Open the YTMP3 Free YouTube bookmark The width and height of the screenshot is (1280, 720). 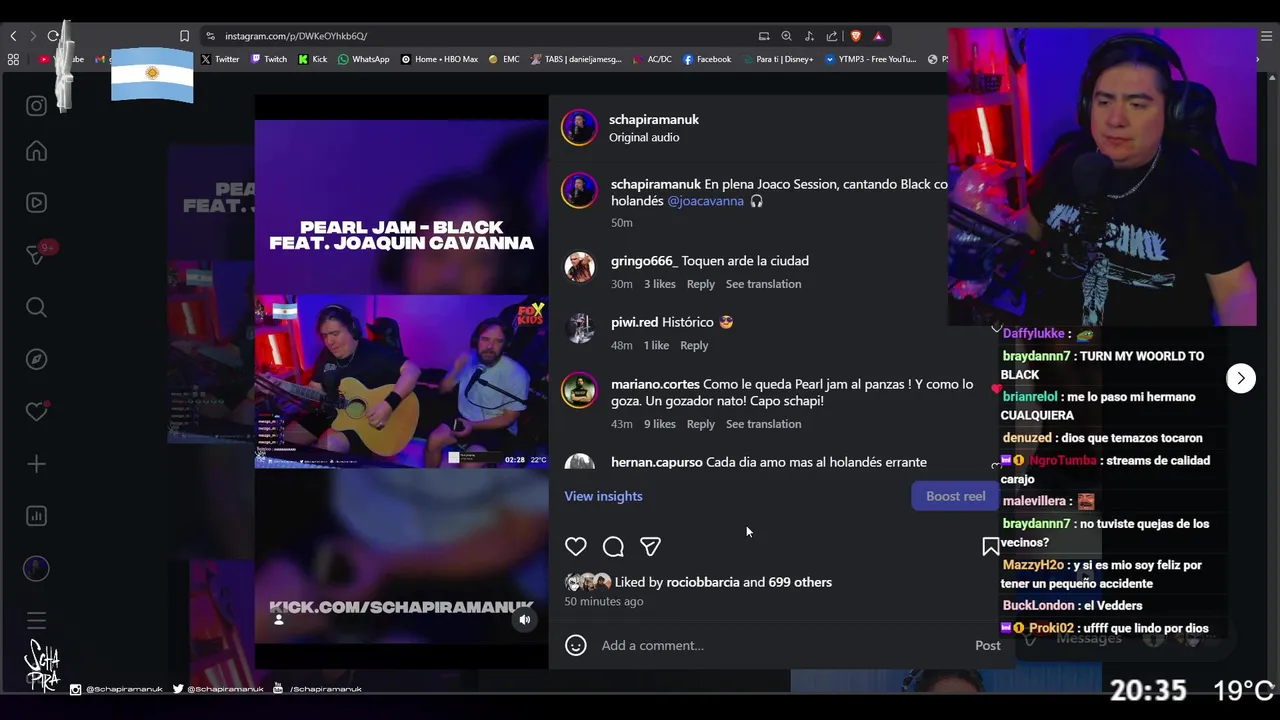(870, 59)
